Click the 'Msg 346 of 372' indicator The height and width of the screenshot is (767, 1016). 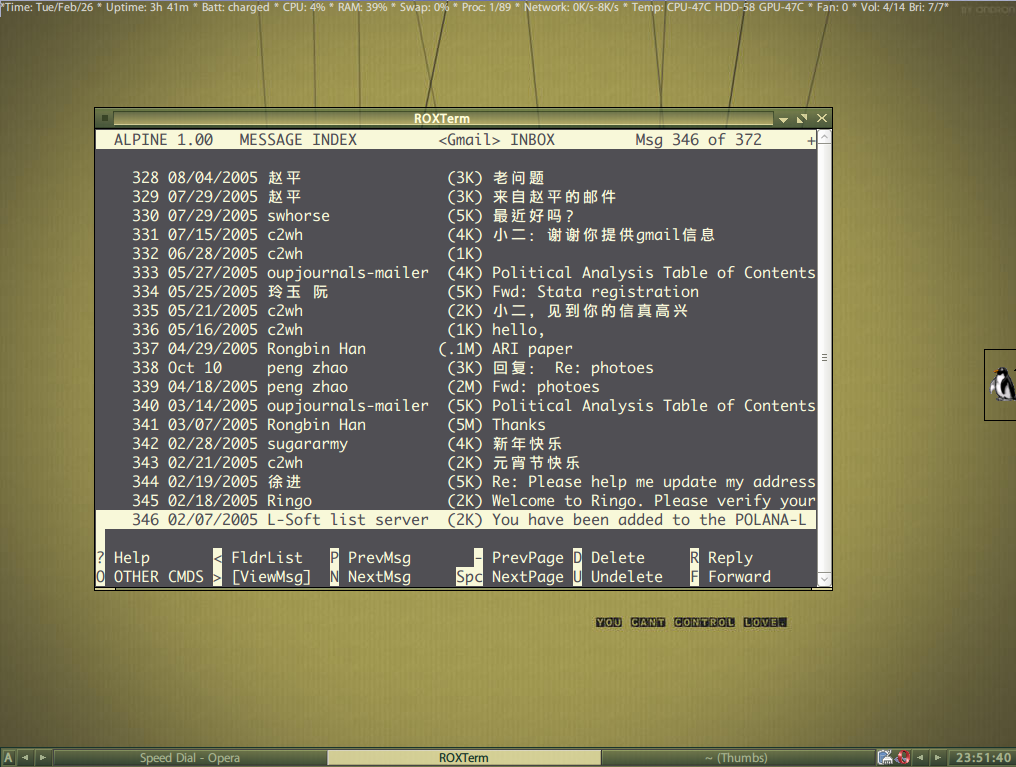click(x=698, y=140)
